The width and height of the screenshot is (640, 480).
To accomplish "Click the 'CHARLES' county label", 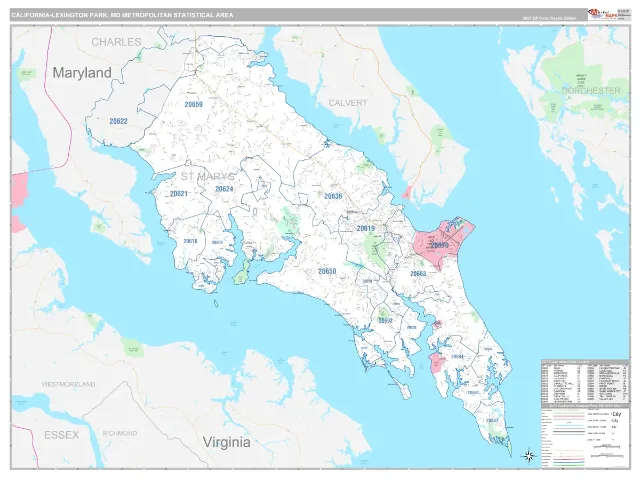I will point(116,42).
